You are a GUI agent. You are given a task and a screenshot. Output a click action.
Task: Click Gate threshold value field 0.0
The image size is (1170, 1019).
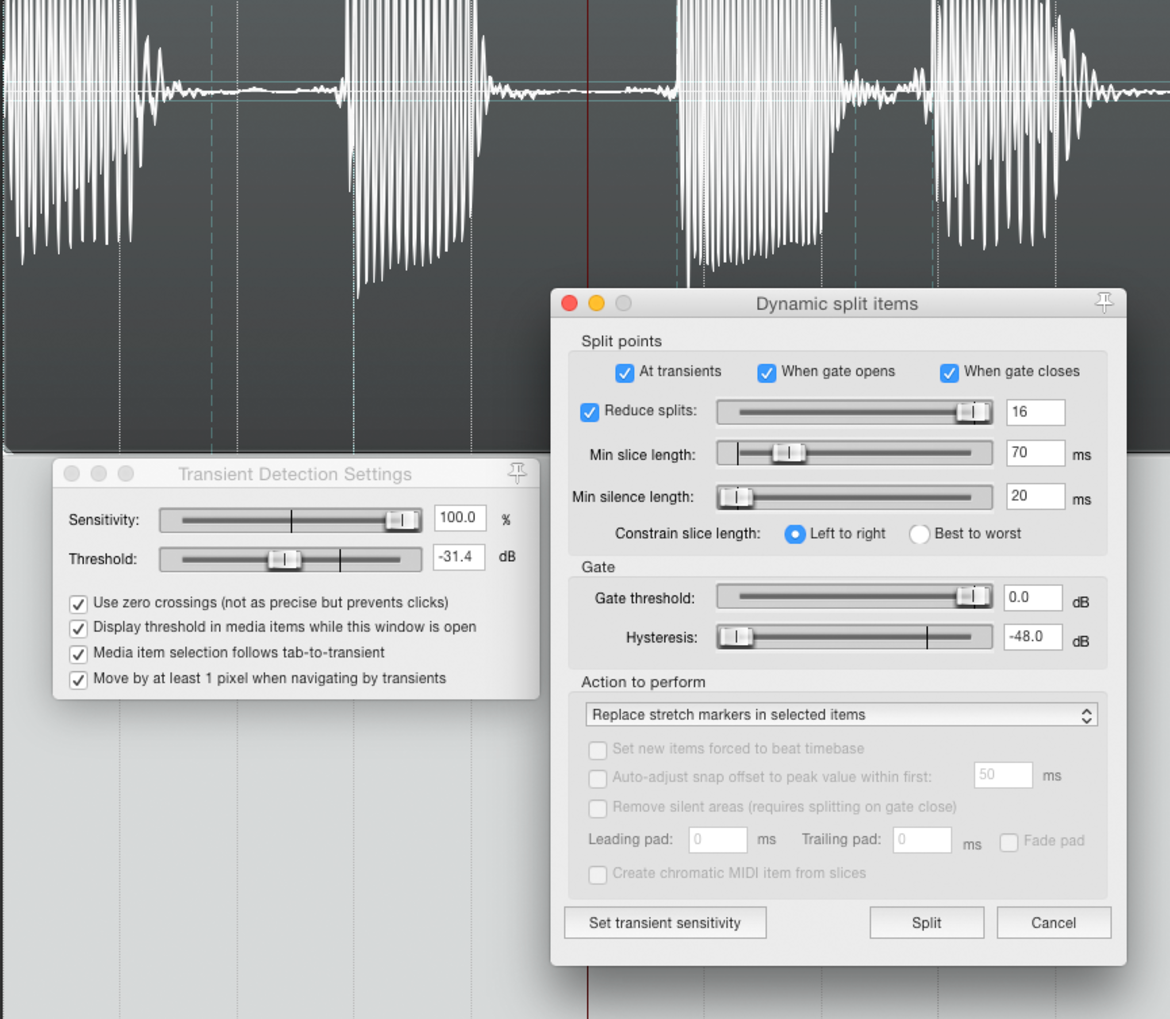pyautogui.click(x=1033, y=598)
